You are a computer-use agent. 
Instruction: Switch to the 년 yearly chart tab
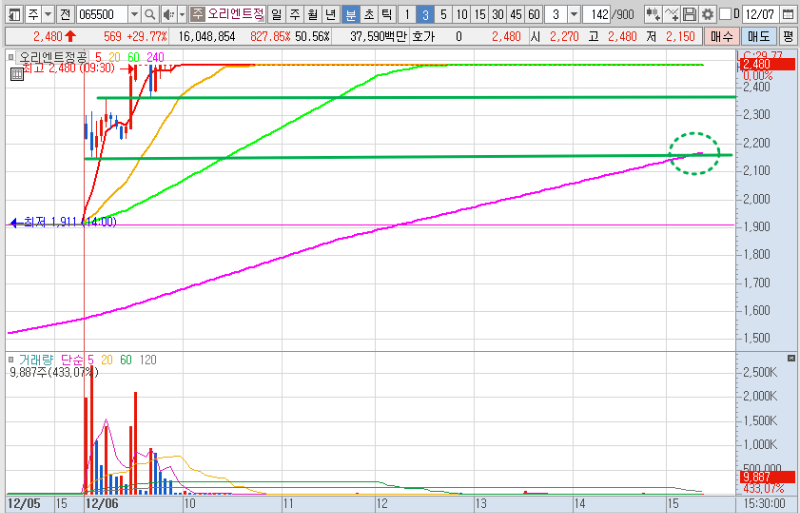coord(331,14)
